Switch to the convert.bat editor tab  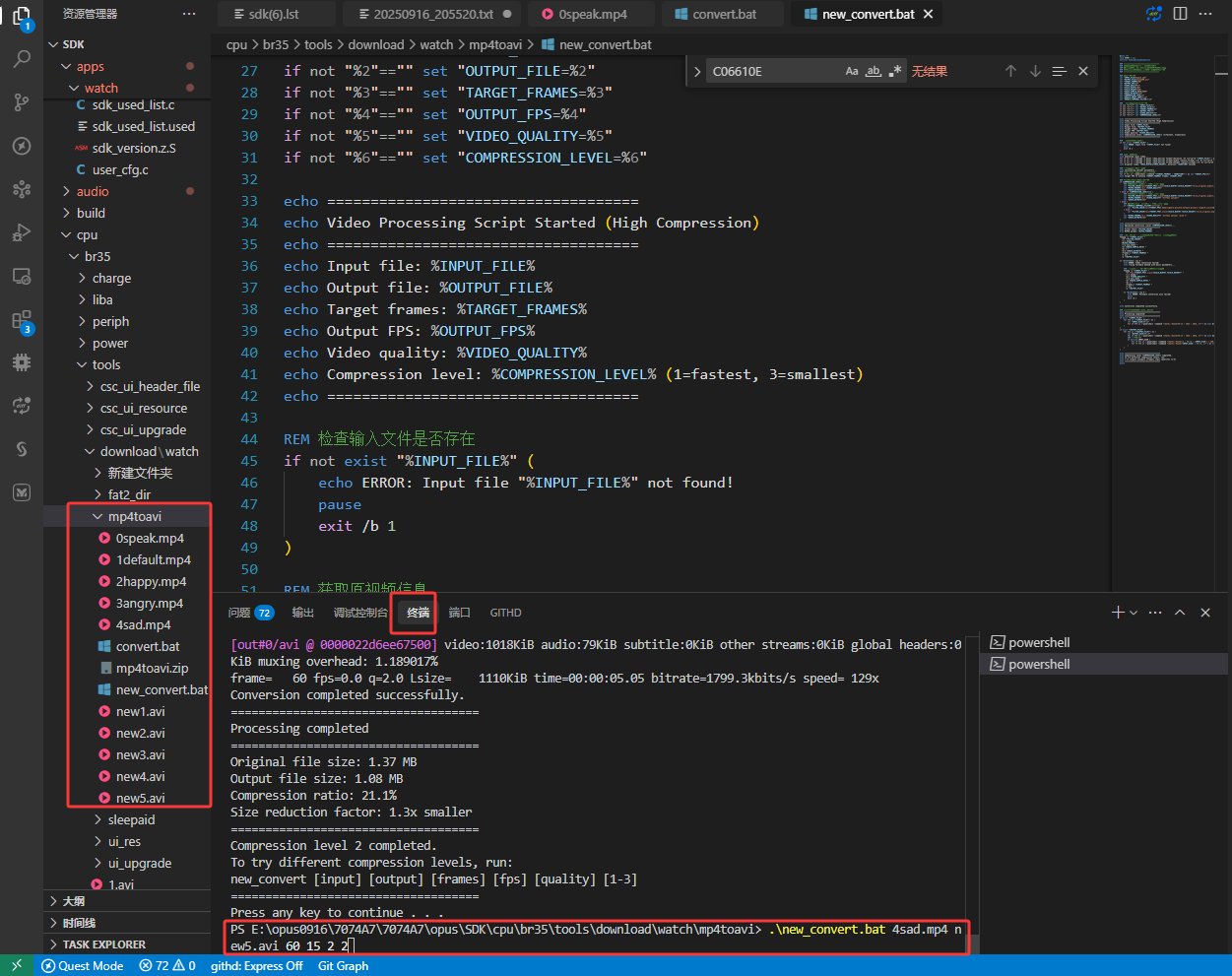coord(724,14)
